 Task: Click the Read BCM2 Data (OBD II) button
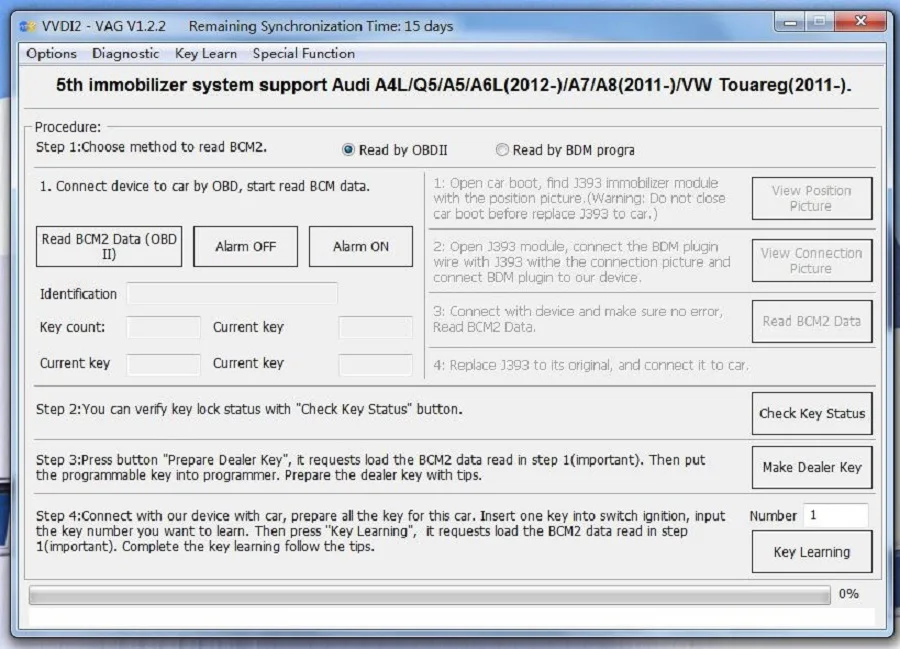click(108, 246)
